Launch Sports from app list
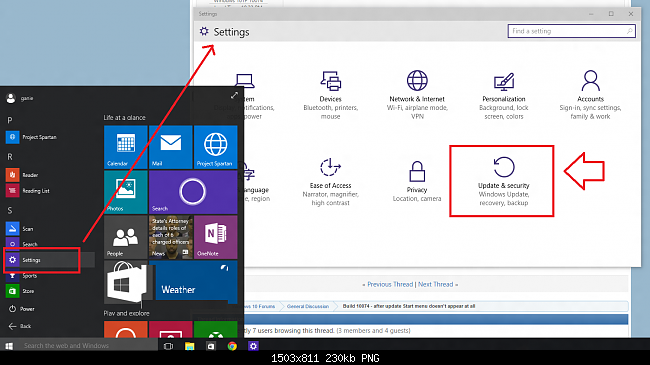Viewport: 650px width, 365px height. tap(22, 275)
